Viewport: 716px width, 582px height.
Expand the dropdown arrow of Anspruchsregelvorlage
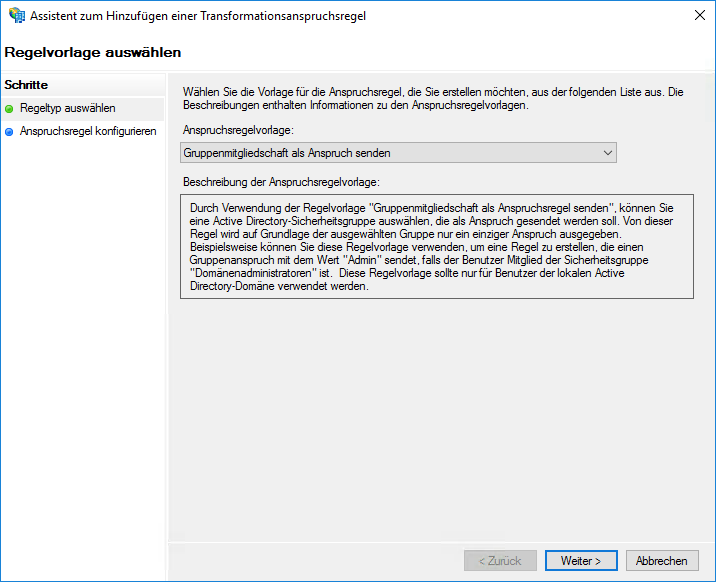607,153
